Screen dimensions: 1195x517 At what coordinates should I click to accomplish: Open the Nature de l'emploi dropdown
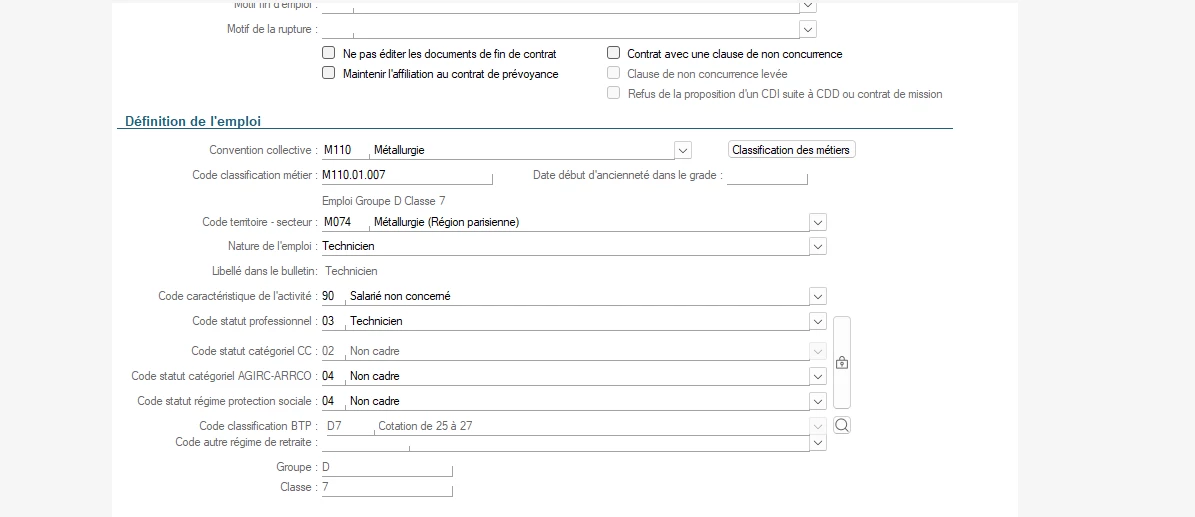tap(818, 246)
